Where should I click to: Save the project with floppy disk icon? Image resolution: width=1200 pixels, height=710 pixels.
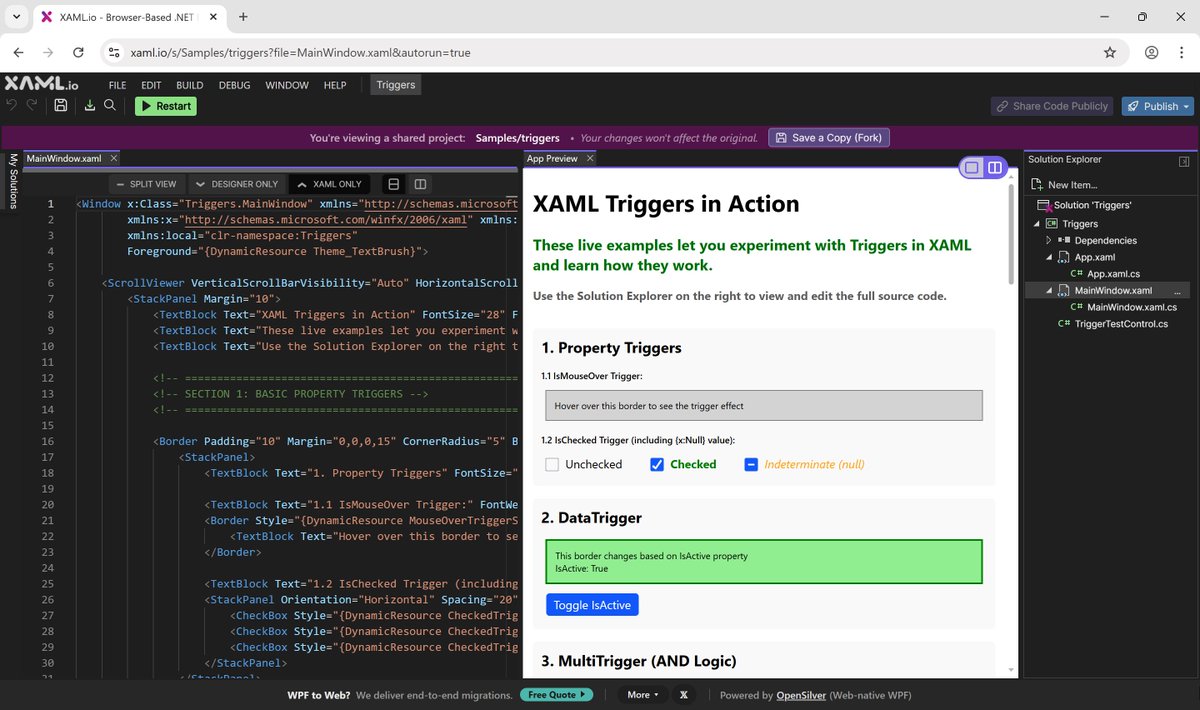pyautogui.click(x=61, y=105)
